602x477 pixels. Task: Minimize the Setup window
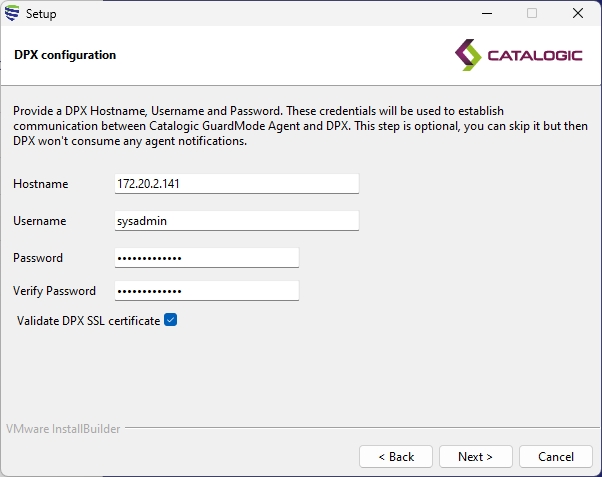[486, 14]
